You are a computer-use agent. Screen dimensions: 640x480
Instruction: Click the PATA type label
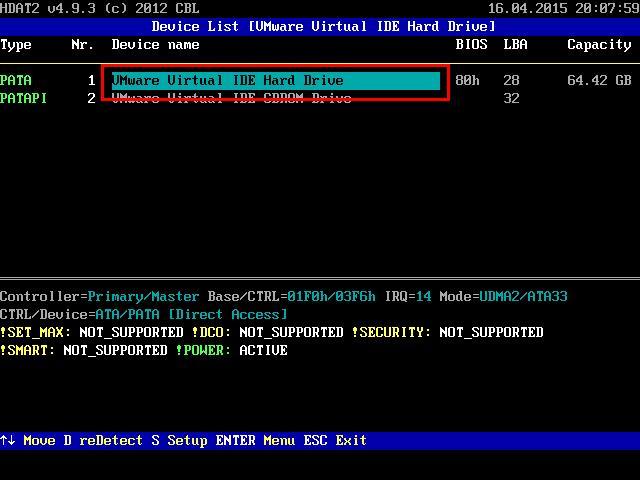[16, 80]
